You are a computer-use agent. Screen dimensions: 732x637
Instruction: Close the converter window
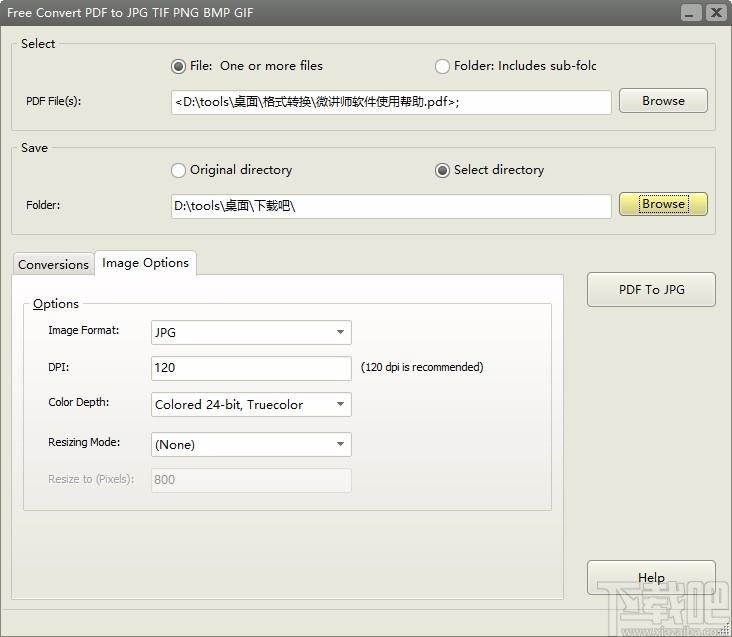pyautogui.click(x=716, y=13)
